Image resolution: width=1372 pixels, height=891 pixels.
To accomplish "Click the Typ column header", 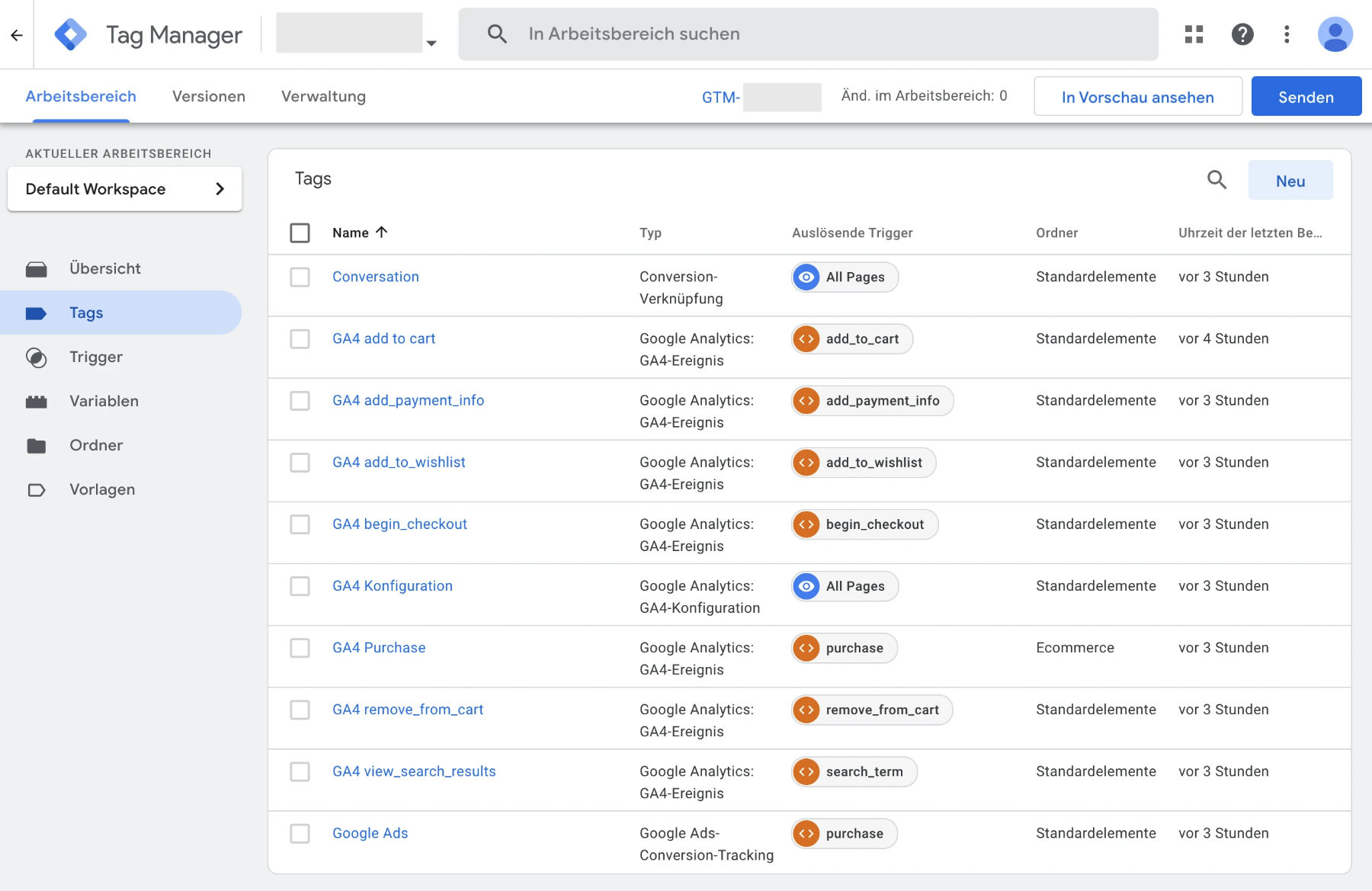I will pyautogui.click(x=650, y=232).
